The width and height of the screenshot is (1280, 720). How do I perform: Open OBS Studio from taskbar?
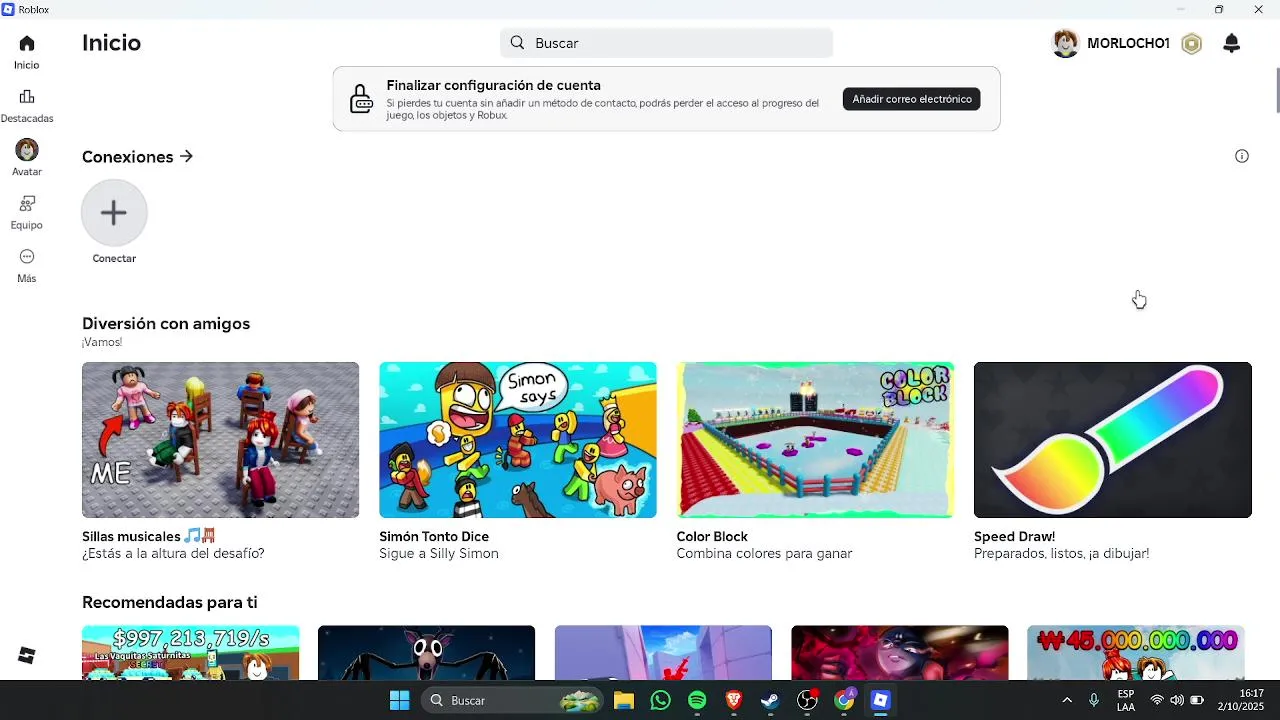(807, 700)
